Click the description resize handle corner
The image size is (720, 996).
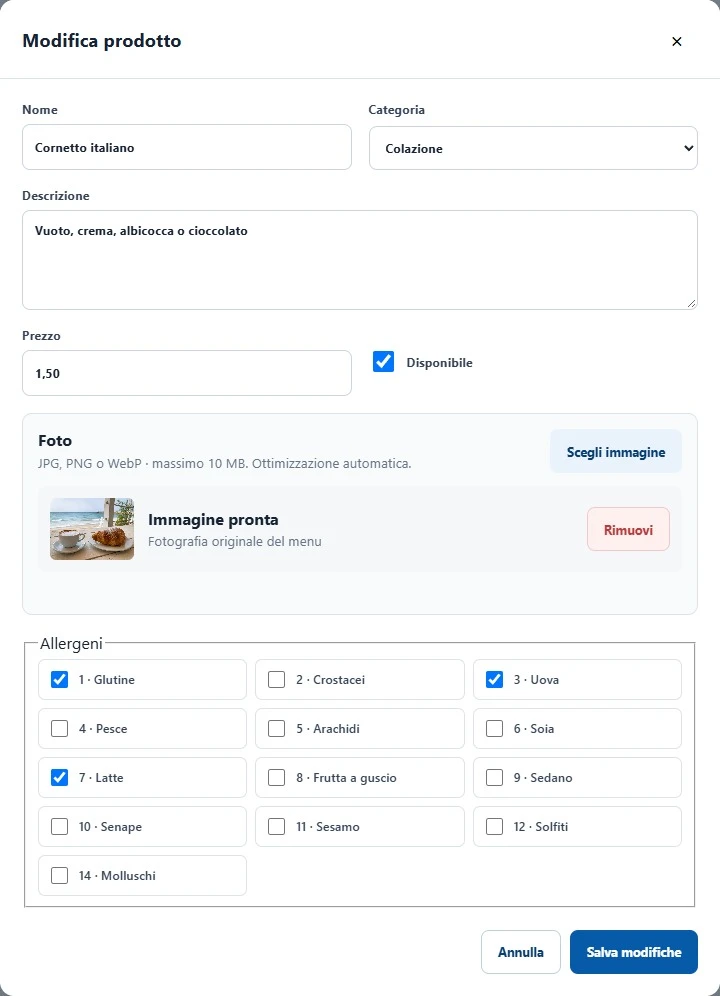point(691,303)
